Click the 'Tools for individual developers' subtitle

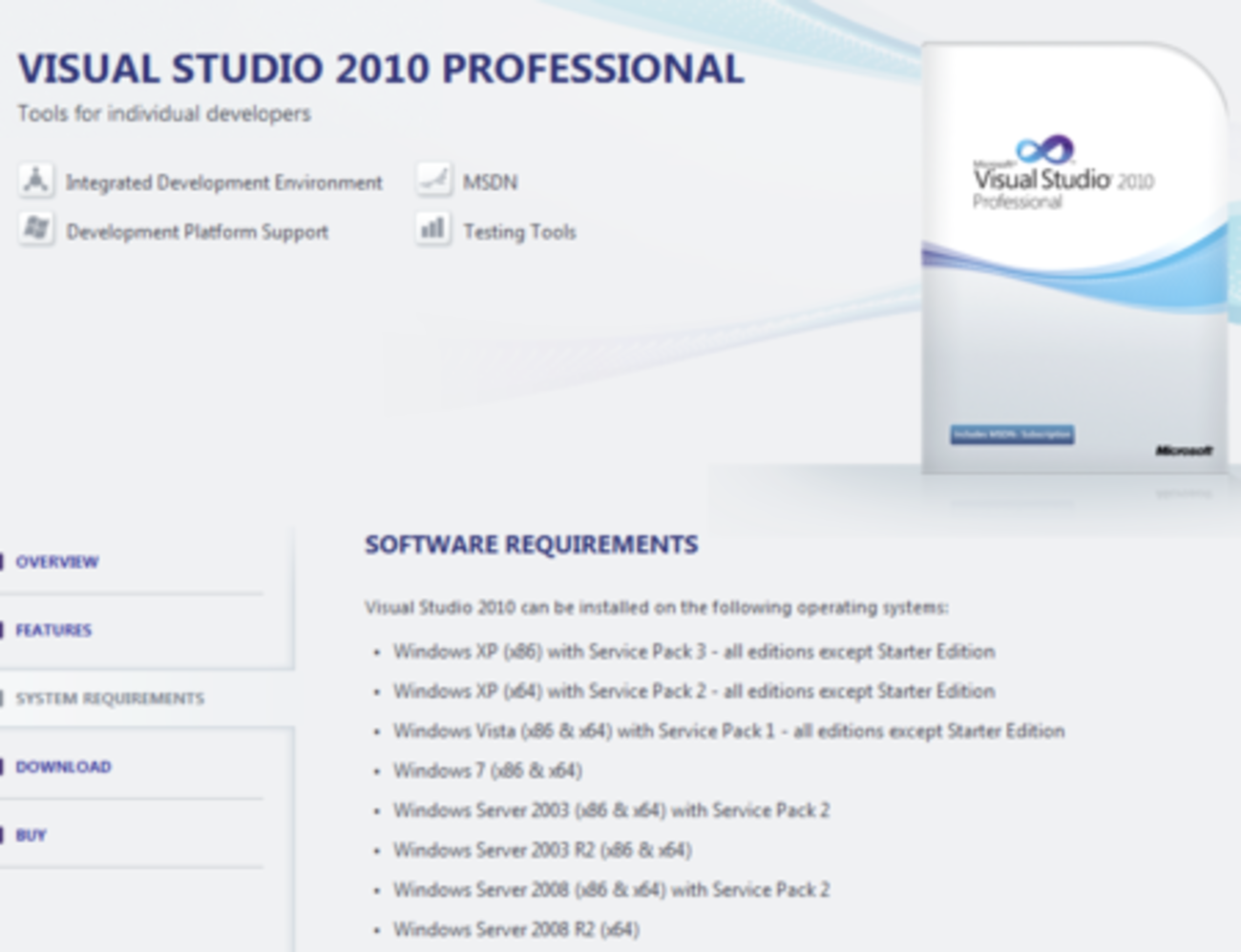coord(164,114)
